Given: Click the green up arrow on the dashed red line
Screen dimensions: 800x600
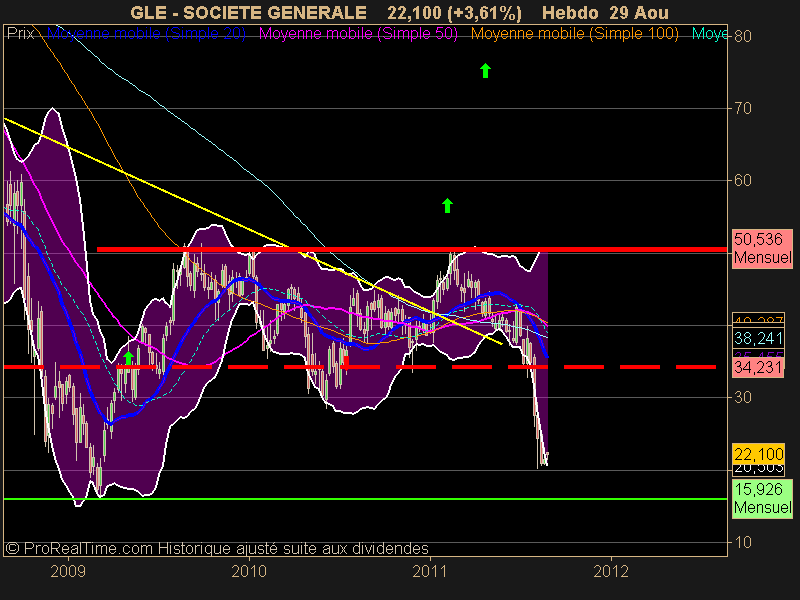Looking at the screenshot, I should coord(129,358).
